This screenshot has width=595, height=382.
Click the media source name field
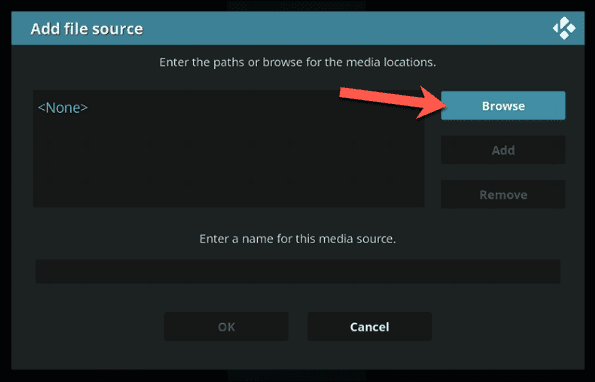[298, 271]
